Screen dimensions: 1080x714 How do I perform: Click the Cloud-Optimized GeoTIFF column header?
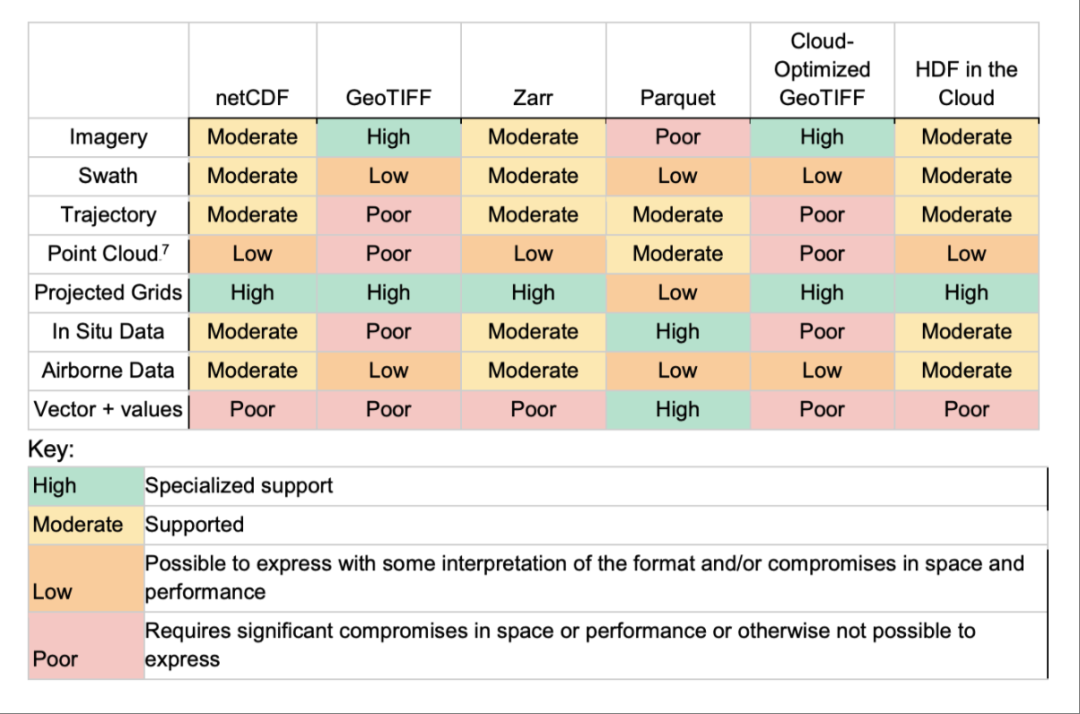pos(821,70)
